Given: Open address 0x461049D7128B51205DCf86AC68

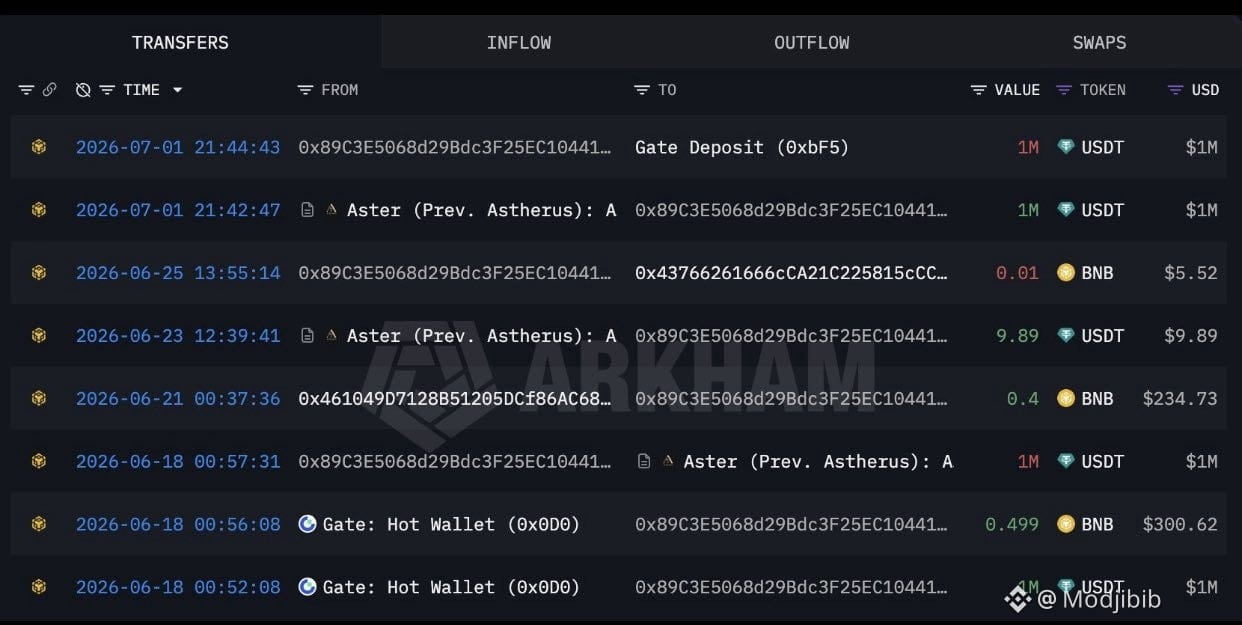Looking at the screenshot, I should [x=455, y=398].
